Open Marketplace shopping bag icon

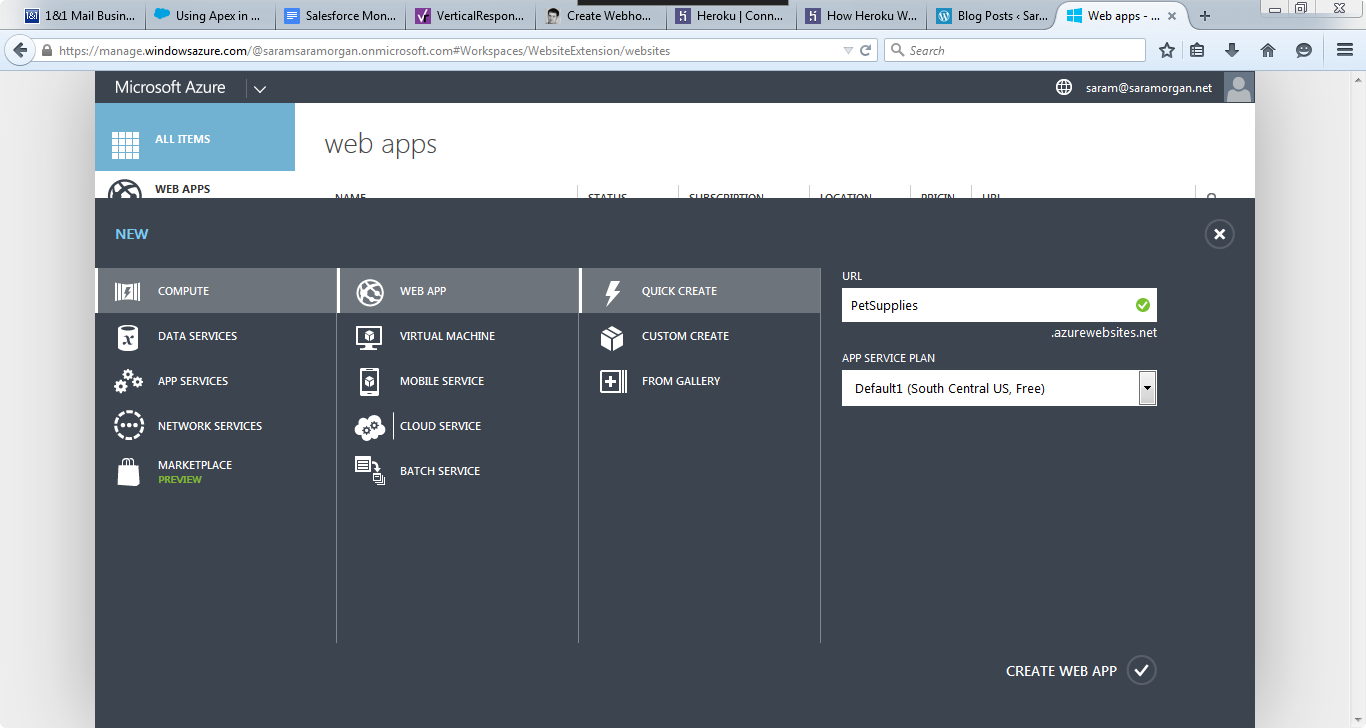pyautogui.click(x=128, y=471)
